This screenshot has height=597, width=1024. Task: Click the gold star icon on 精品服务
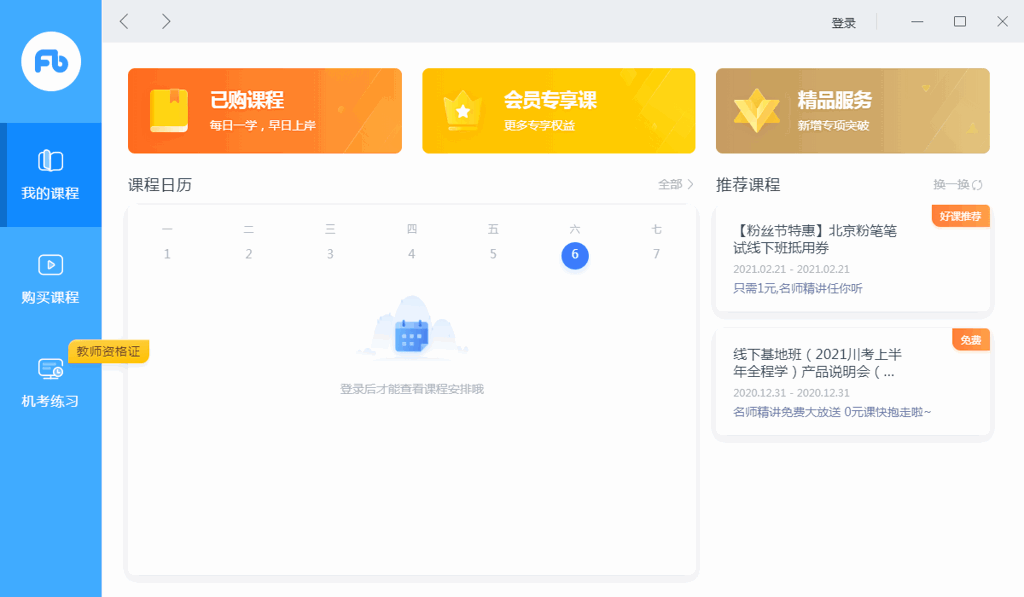(756, 110)
